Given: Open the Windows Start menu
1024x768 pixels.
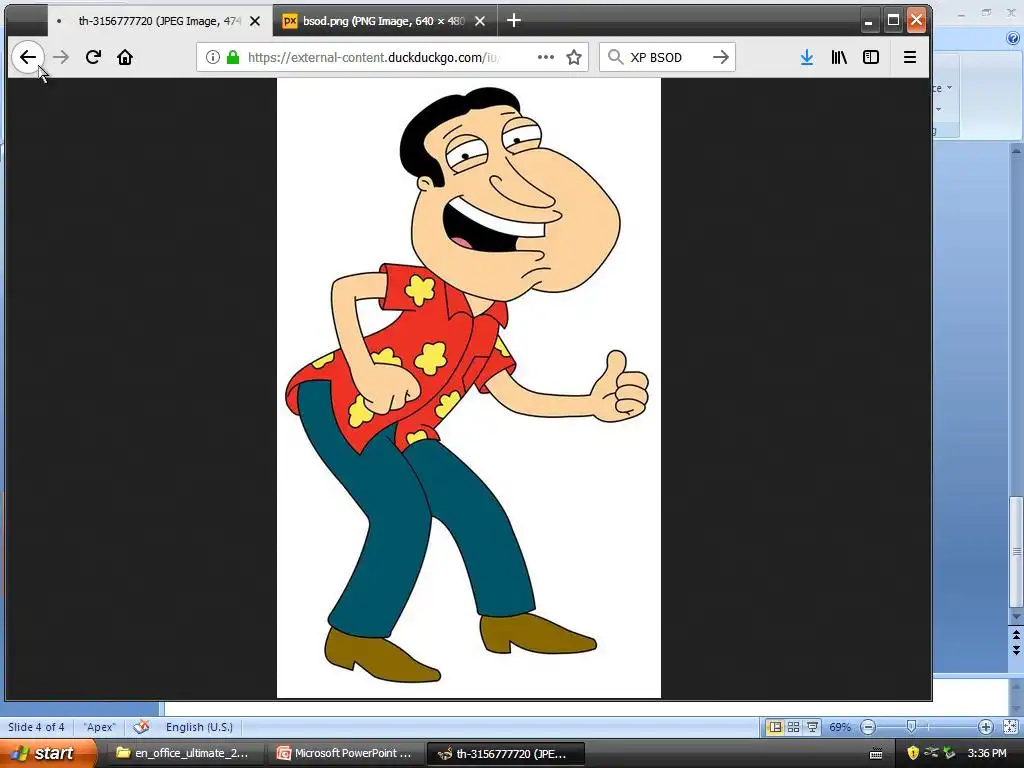Looking at the screenshot, I should [47, 754].
